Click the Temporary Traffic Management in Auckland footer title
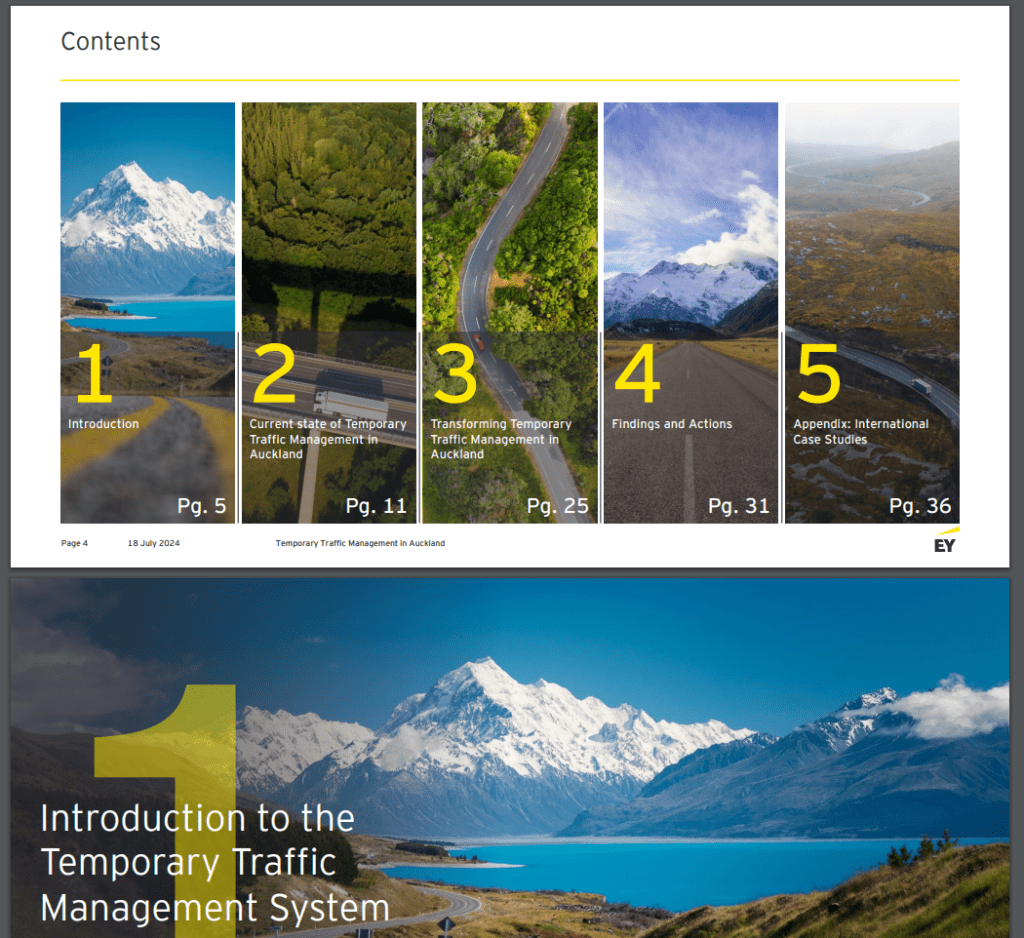 point(360,543)
